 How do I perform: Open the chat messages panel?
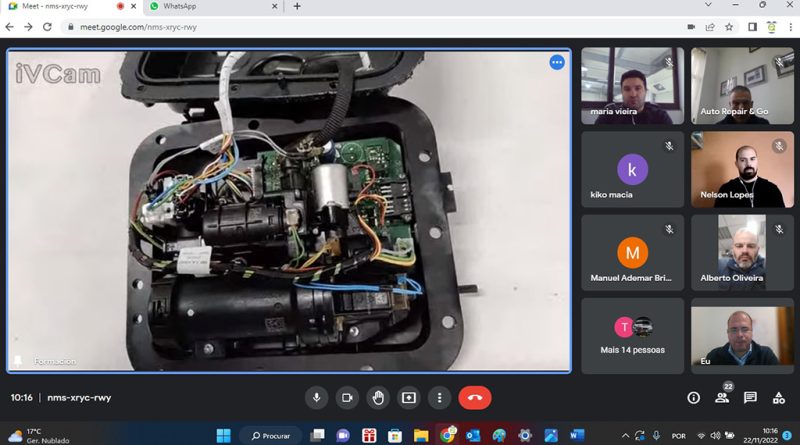coord(750,398)
